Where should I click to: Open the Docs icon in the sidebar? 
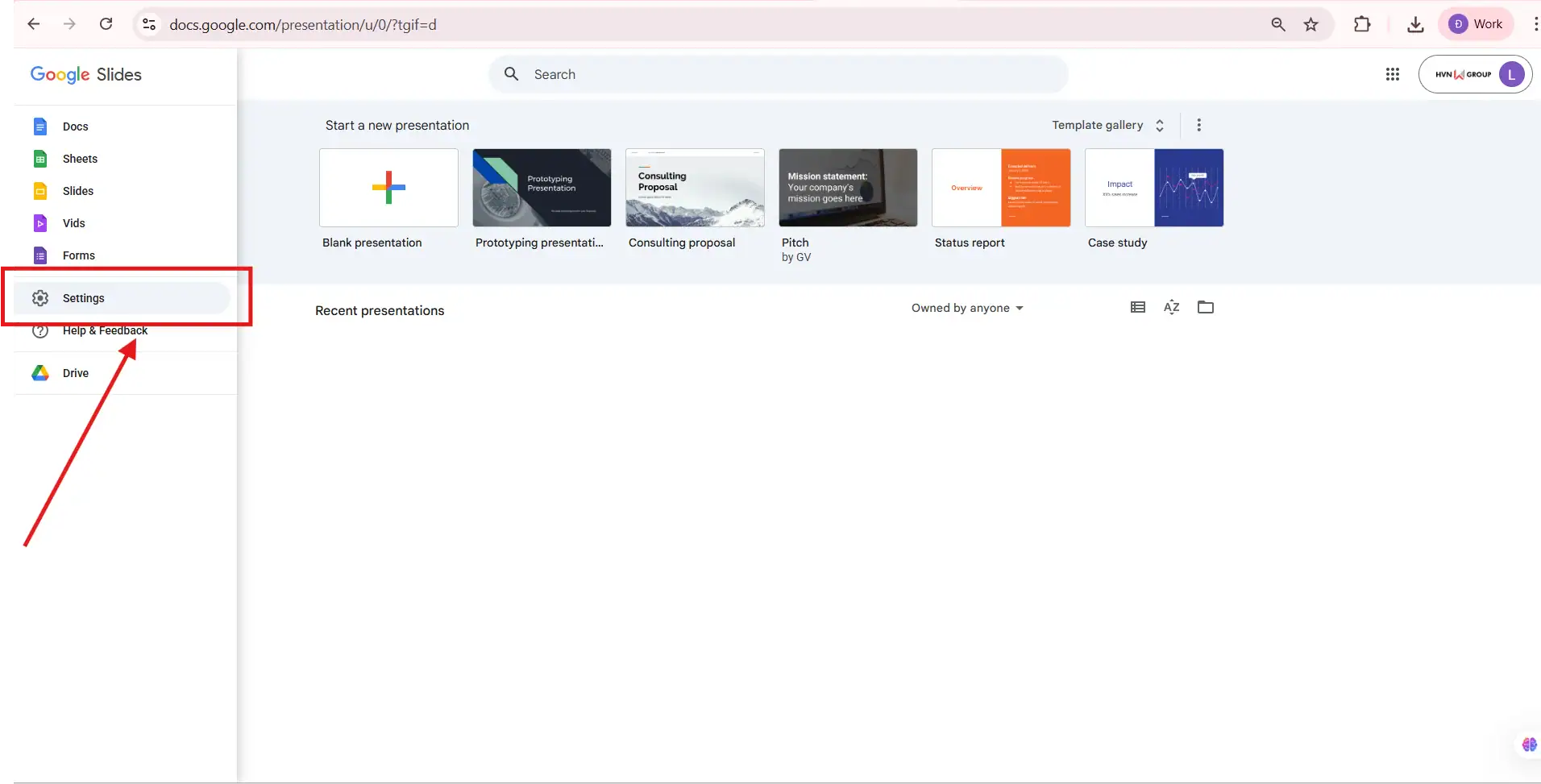pyautogui.click(x=73, y=127)
